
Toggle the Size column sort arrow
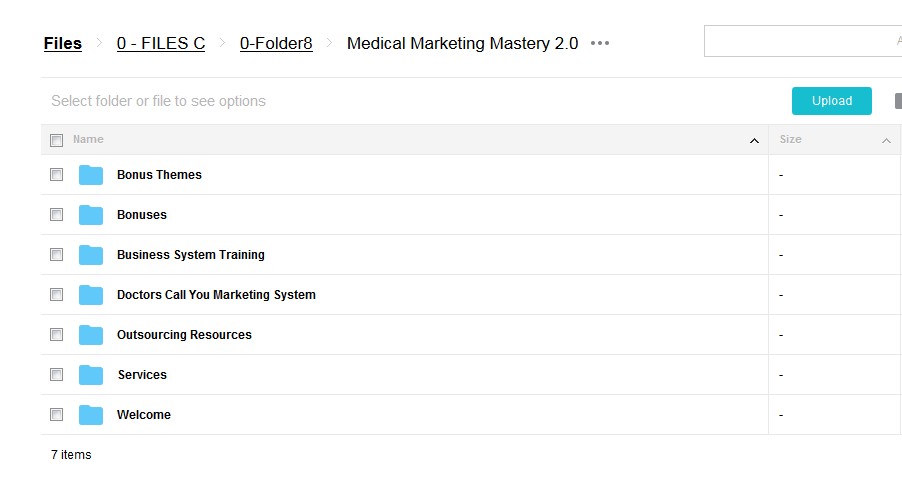point(886,141)
